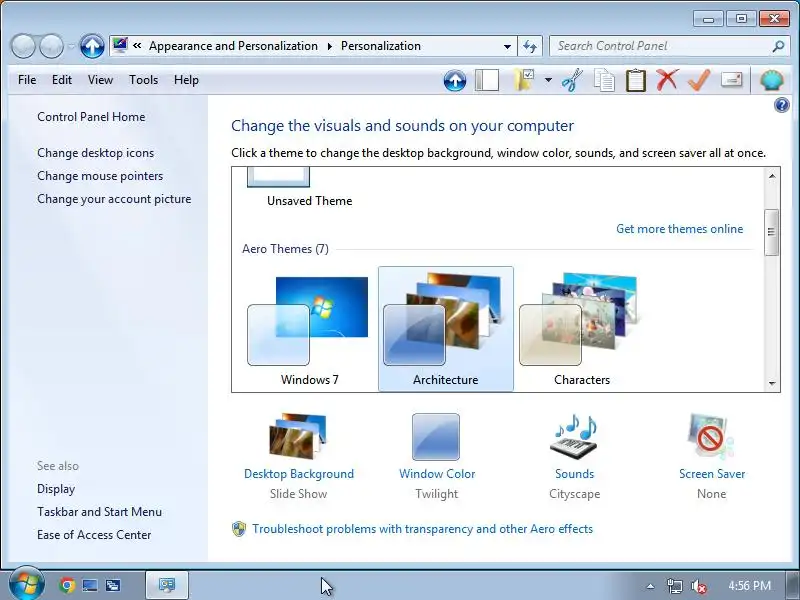Open the address bar history dropdown

[507, 46]
